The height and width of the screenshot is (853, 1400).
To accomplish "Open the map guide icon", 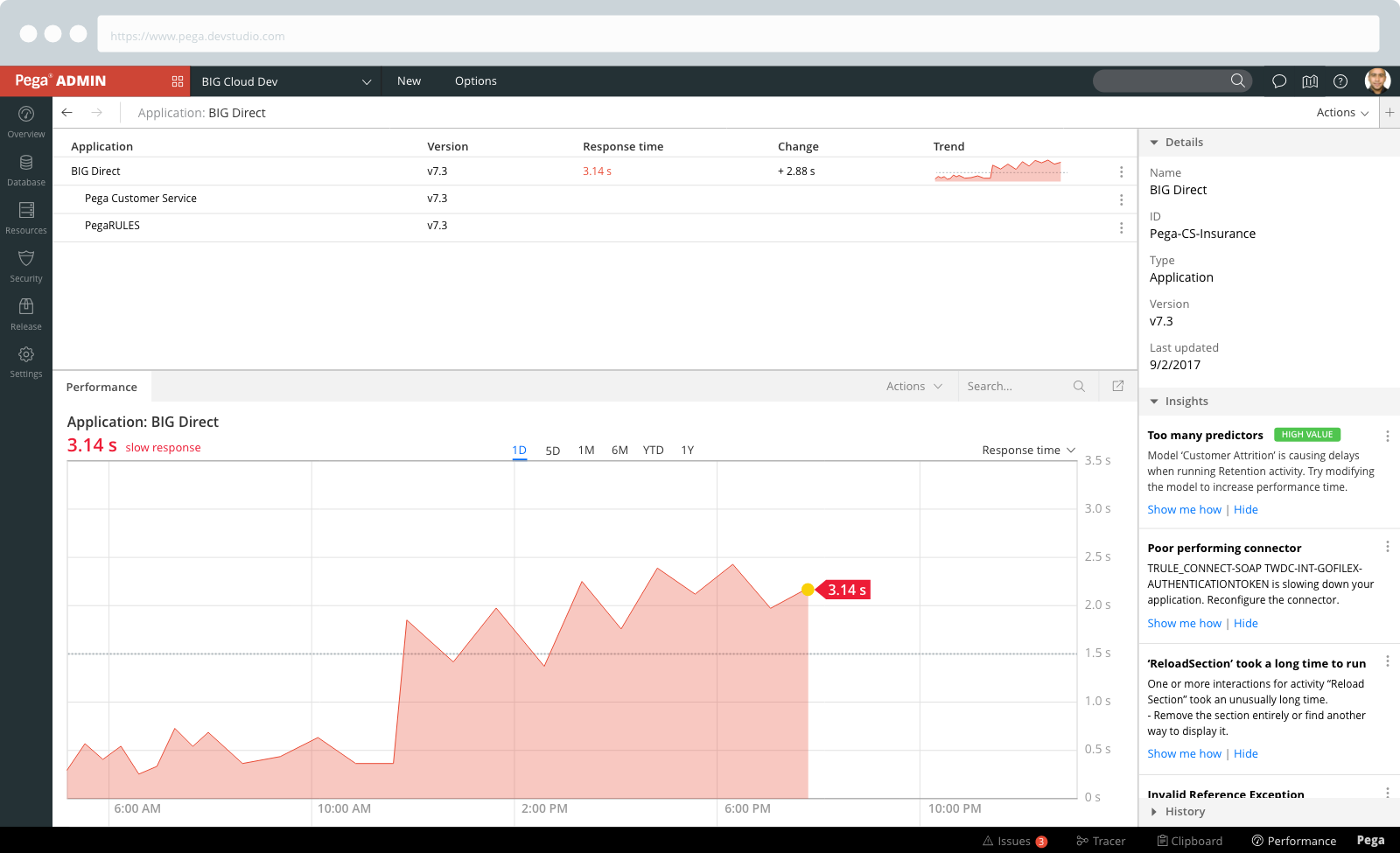I will 1310,81.
